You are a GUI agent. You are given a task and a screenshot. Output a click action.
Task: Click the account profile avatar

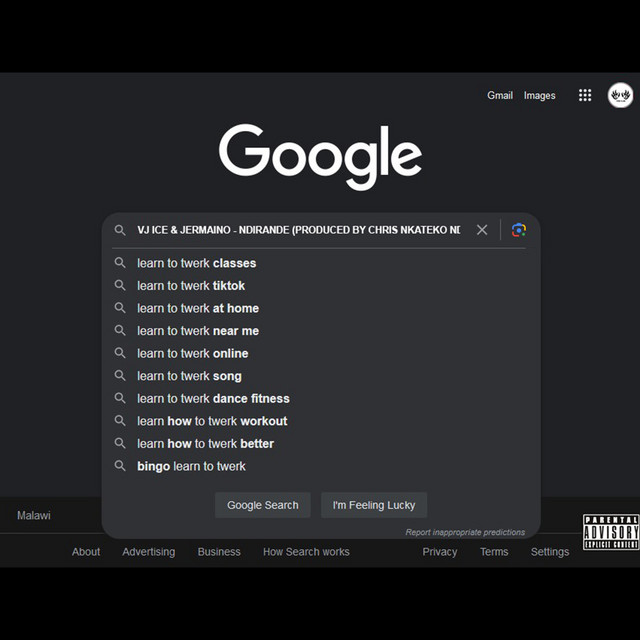(620, 95)
